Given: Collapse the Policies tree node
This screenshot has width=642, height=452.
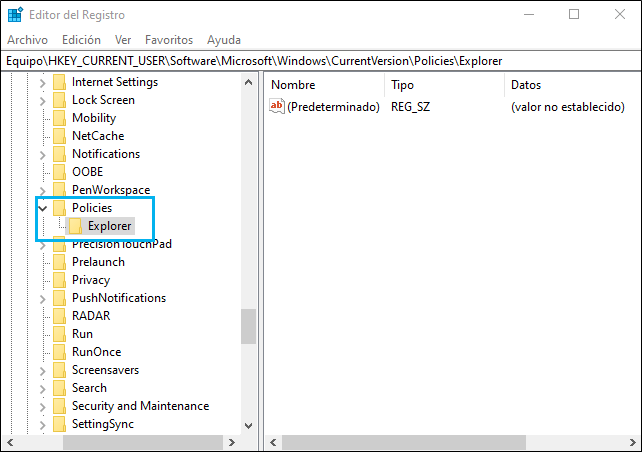Looking at the screenshot, I should pyautogui.click(x=43, y=208).
